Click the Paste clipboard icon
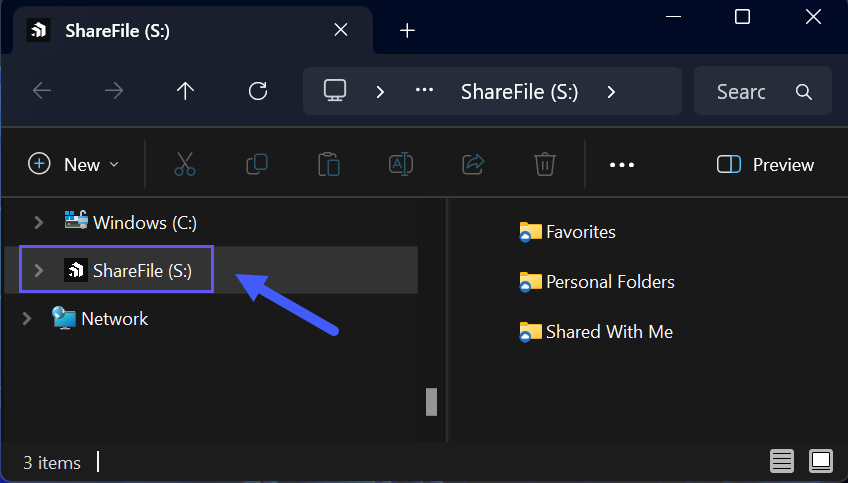848x483 pixels. pos(329,164)
